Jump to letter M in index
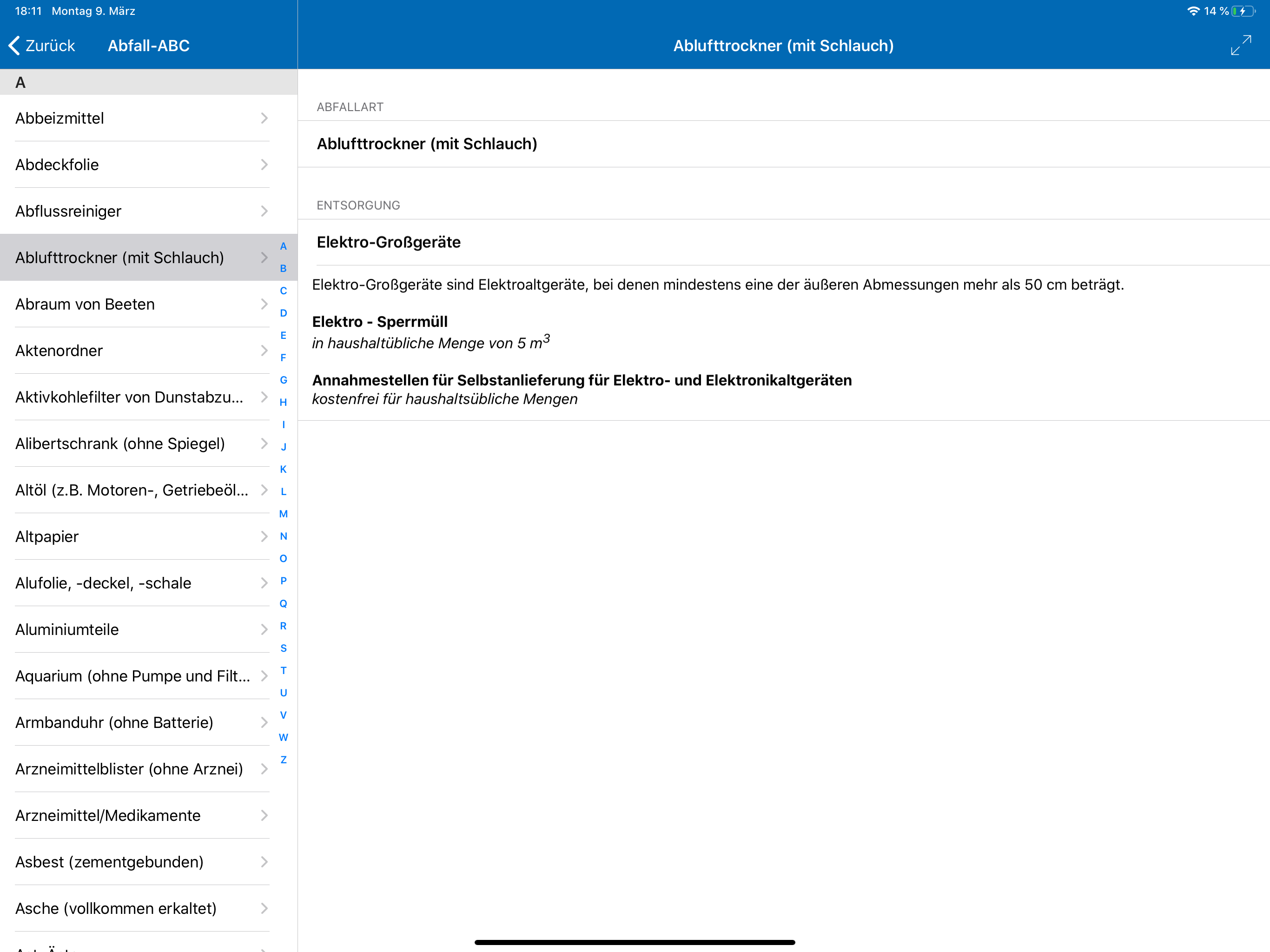The width and height of the screenshot is (1270, 952). pos(283,514)
